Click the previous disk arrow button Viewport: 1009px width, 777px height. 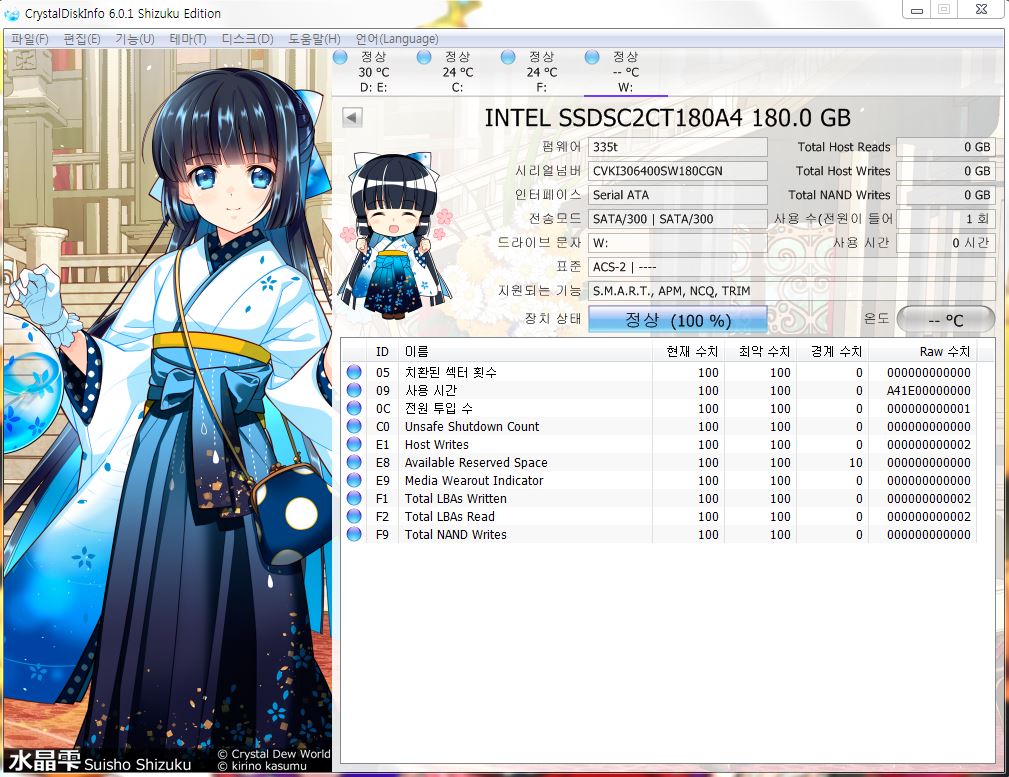(x=352, y=117)
